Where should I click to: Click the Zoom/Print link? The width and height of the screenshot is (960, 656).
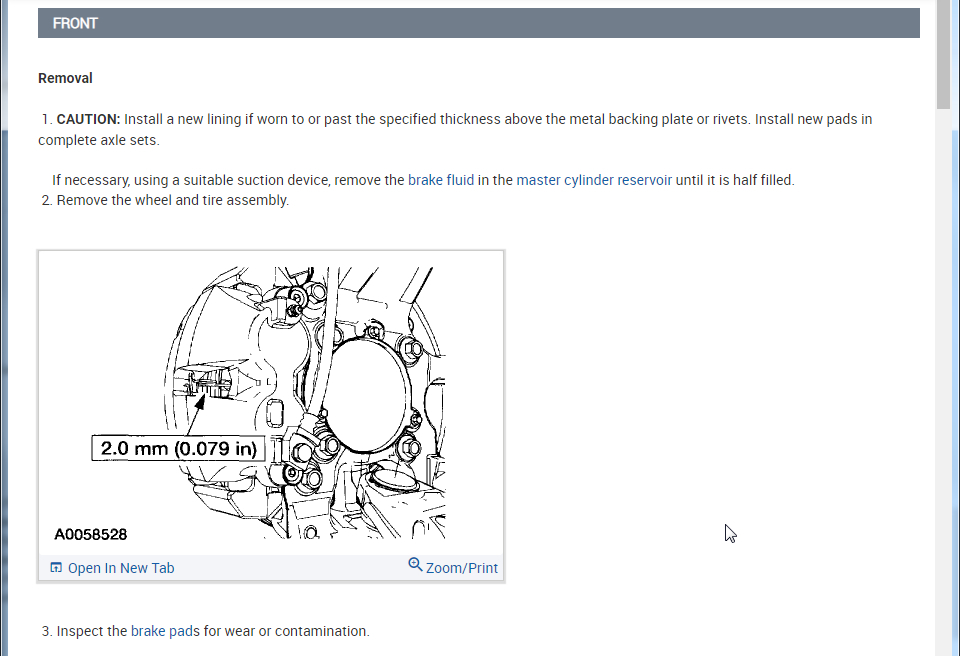462,568
